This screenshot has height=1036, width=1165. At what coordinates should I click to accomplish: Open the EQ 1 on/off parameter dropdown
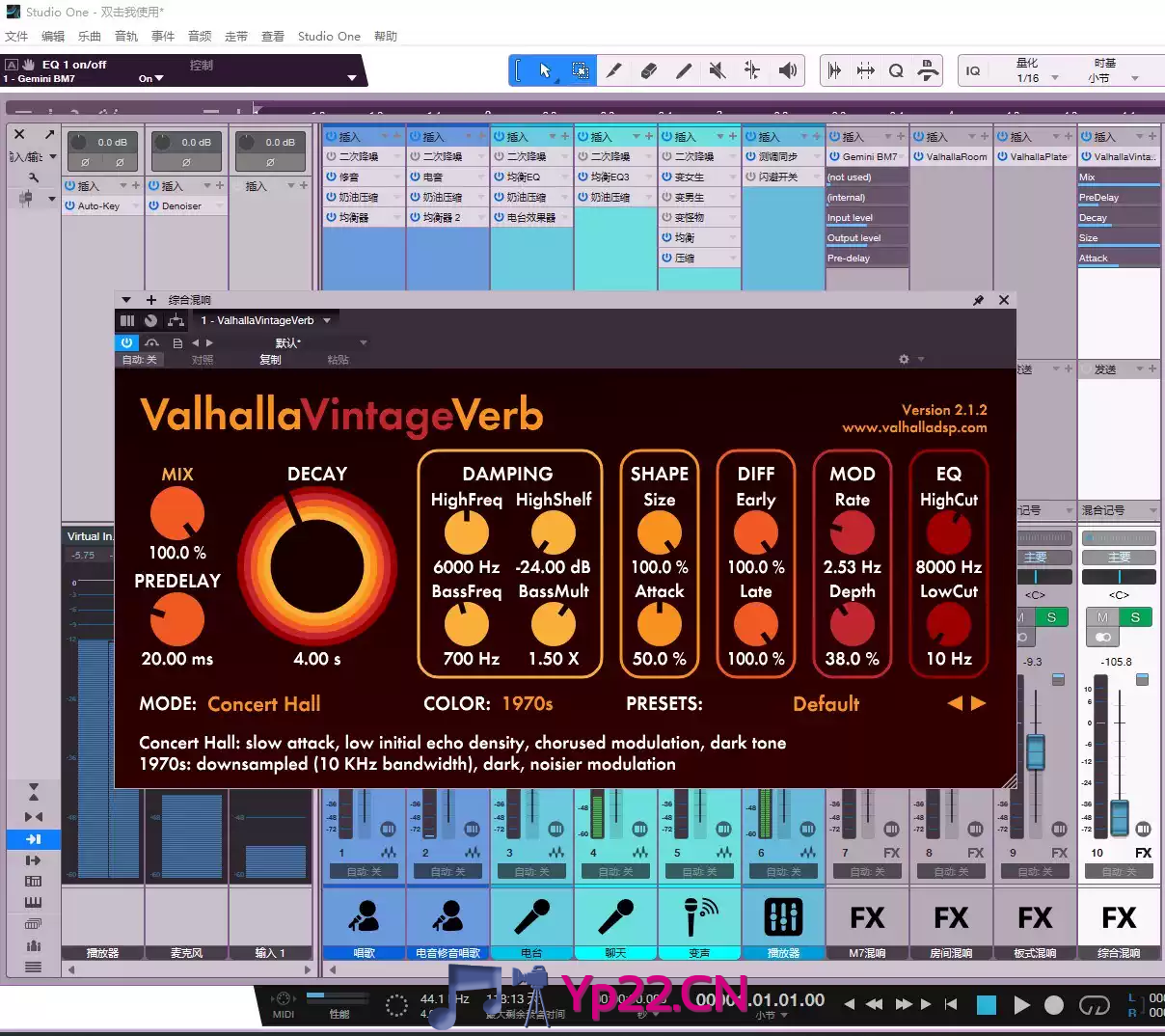(x=351, y=78)
